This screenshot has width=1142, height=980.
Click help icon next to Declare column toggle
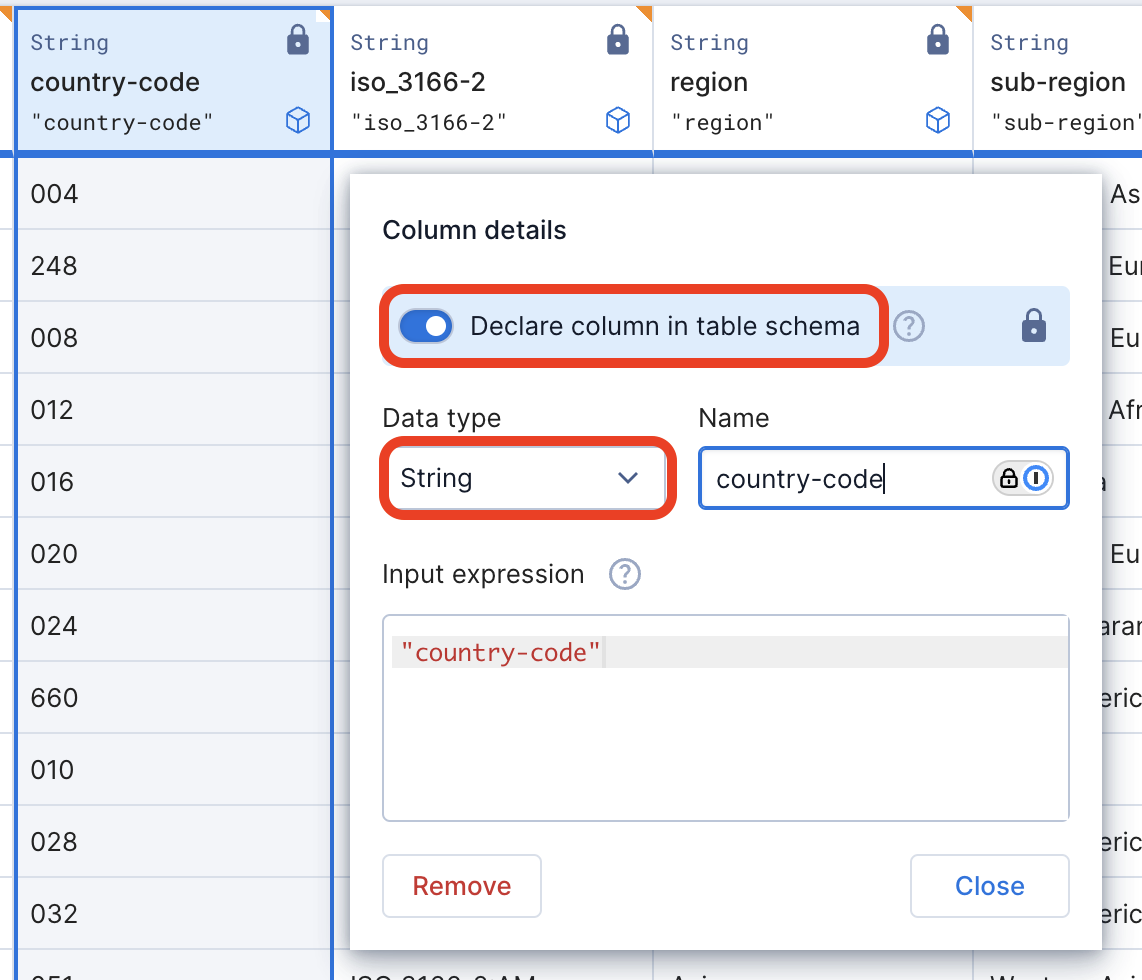pyautogui.click(x=909, y=326)
